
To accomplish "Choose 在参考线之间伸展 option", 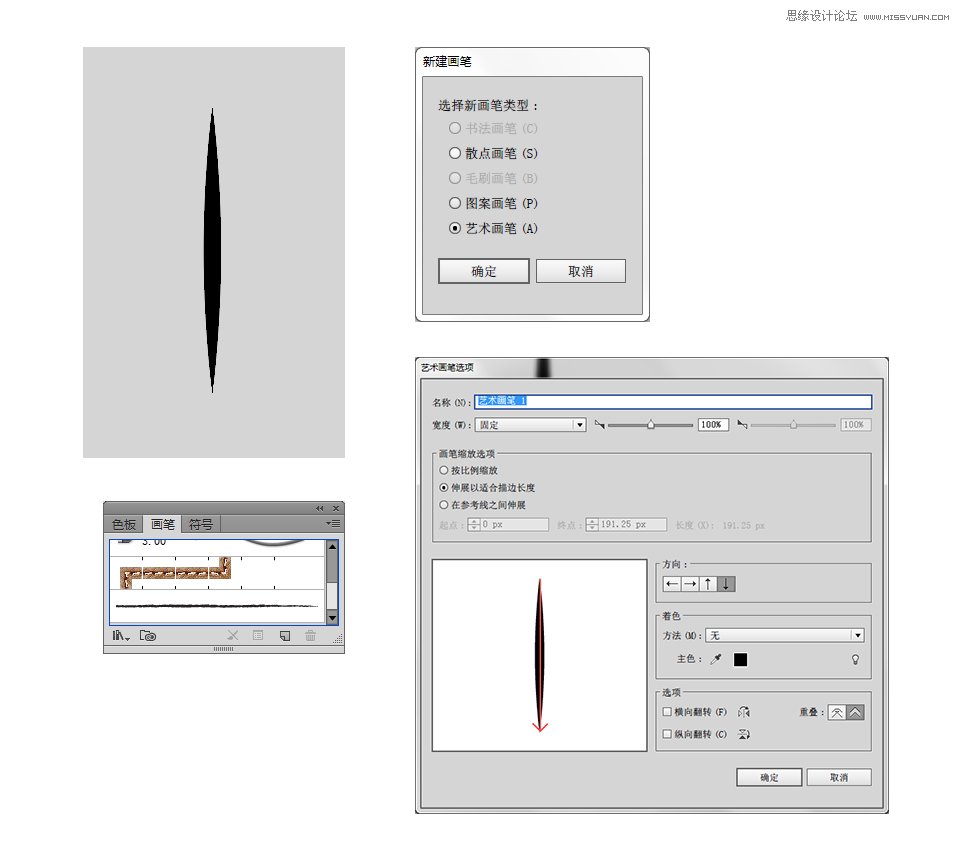I will pos(444,505).
